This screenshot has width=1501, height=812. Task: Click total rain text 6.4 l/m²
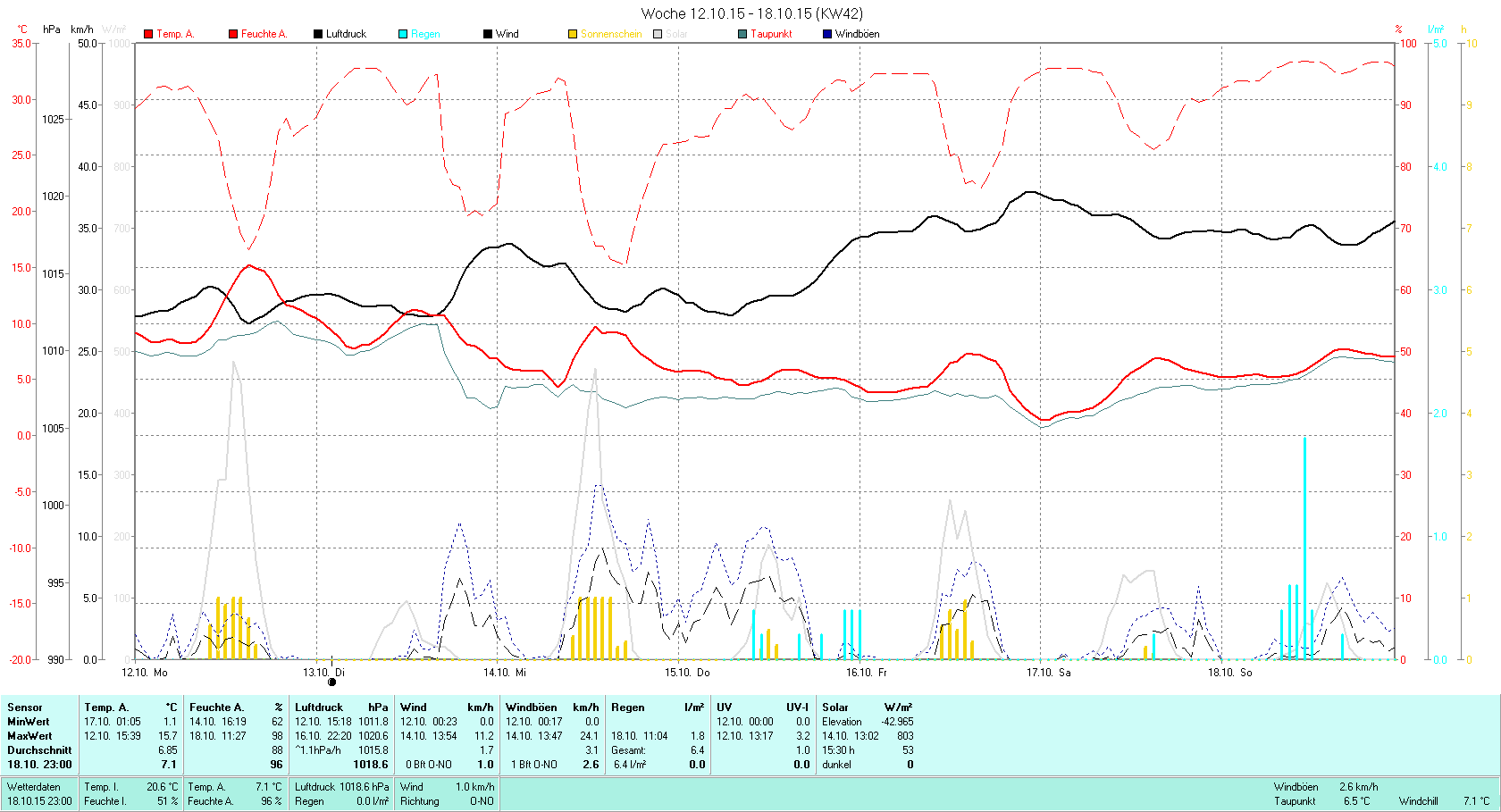tap(629, 765)
